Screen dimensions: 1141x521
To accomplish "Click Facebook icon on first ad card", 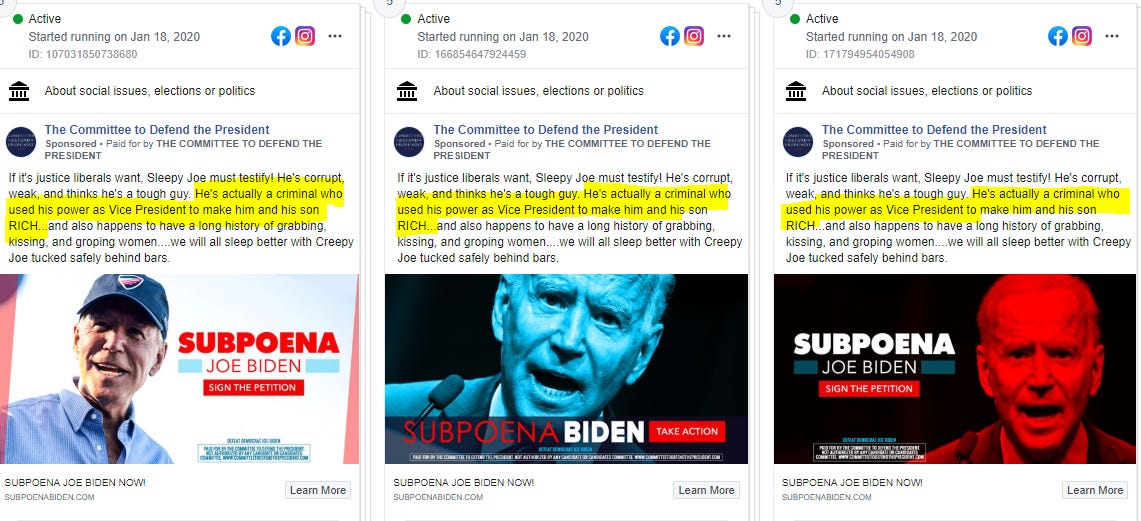I will click(x=281, y=36).
